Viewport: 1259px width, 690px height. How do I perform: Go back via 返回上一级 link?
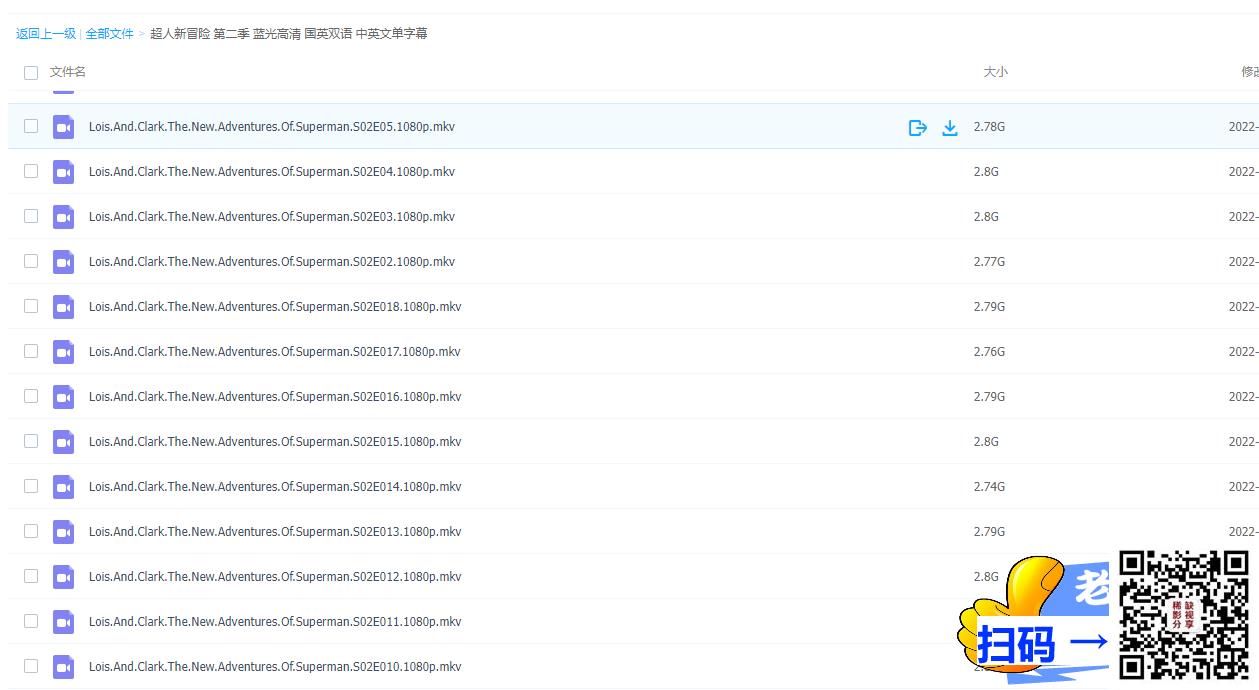[x=46, y=34]
